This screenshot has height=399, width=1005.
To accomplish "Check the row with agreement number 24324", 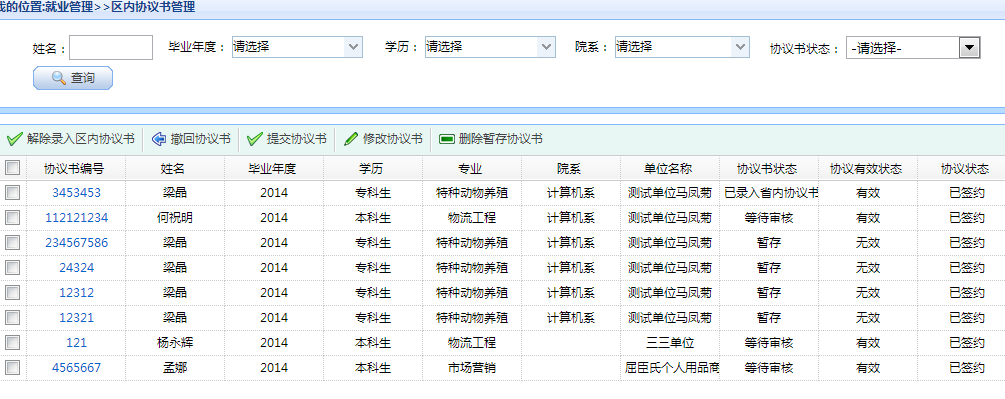I will tap(13, 268).
